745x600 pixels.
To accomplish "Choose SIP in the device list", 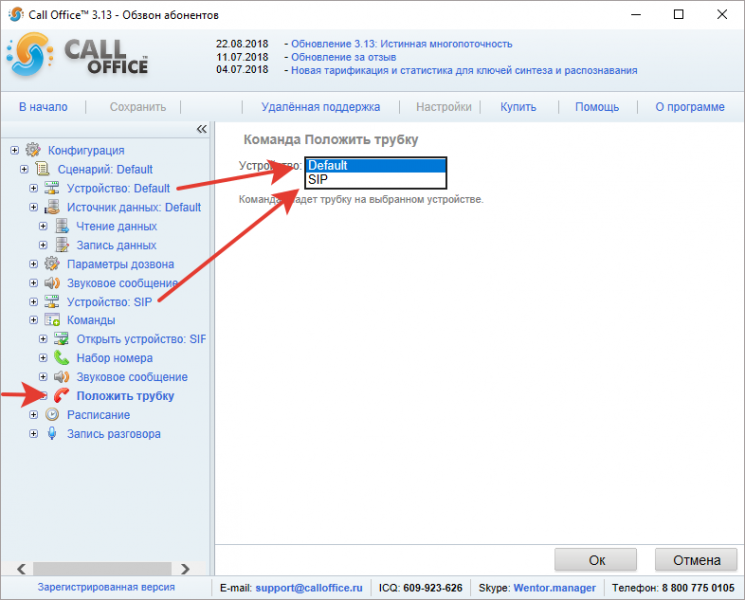I will click(376, 180).
